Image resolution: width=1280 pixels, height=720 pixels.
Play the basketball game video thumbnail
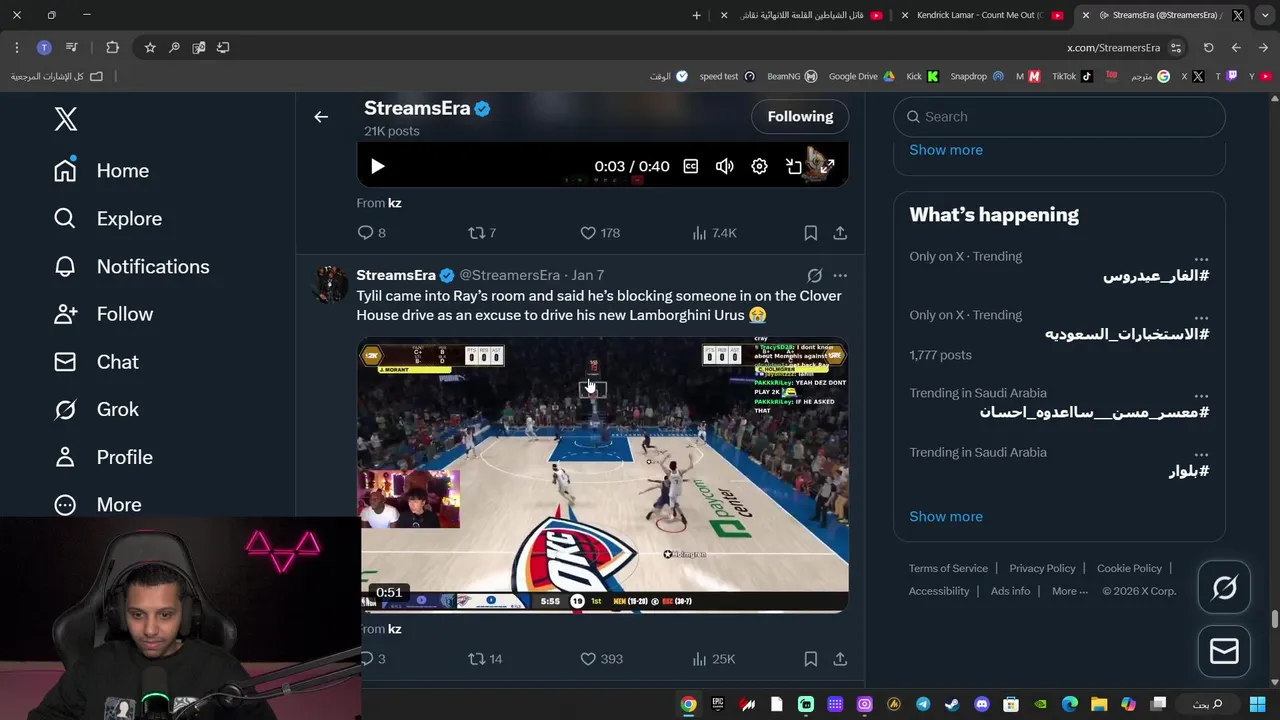603,475
